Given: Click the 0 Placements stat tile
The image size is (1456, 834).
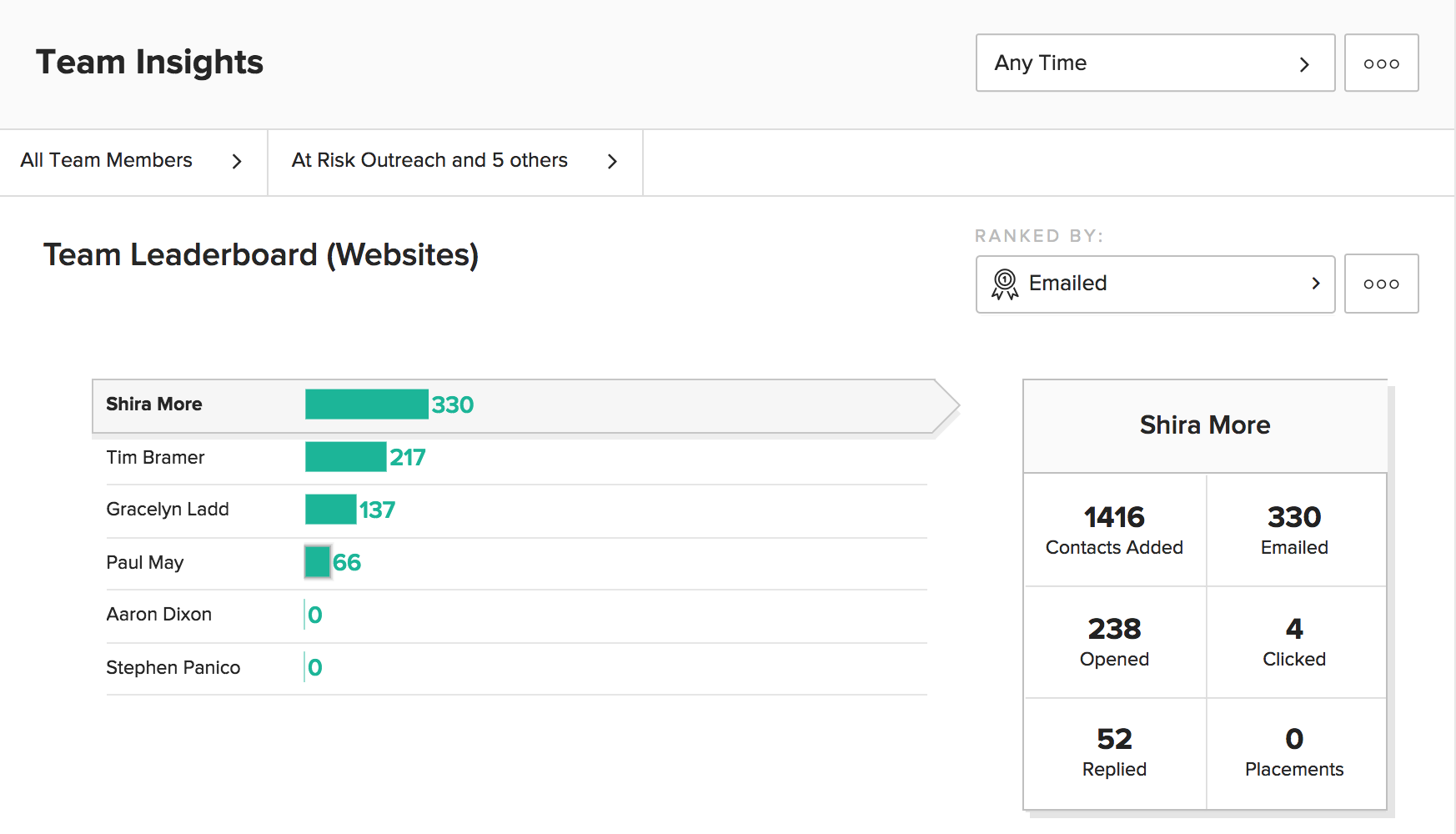Looking at the screenshot, I should coord(1294,753).
